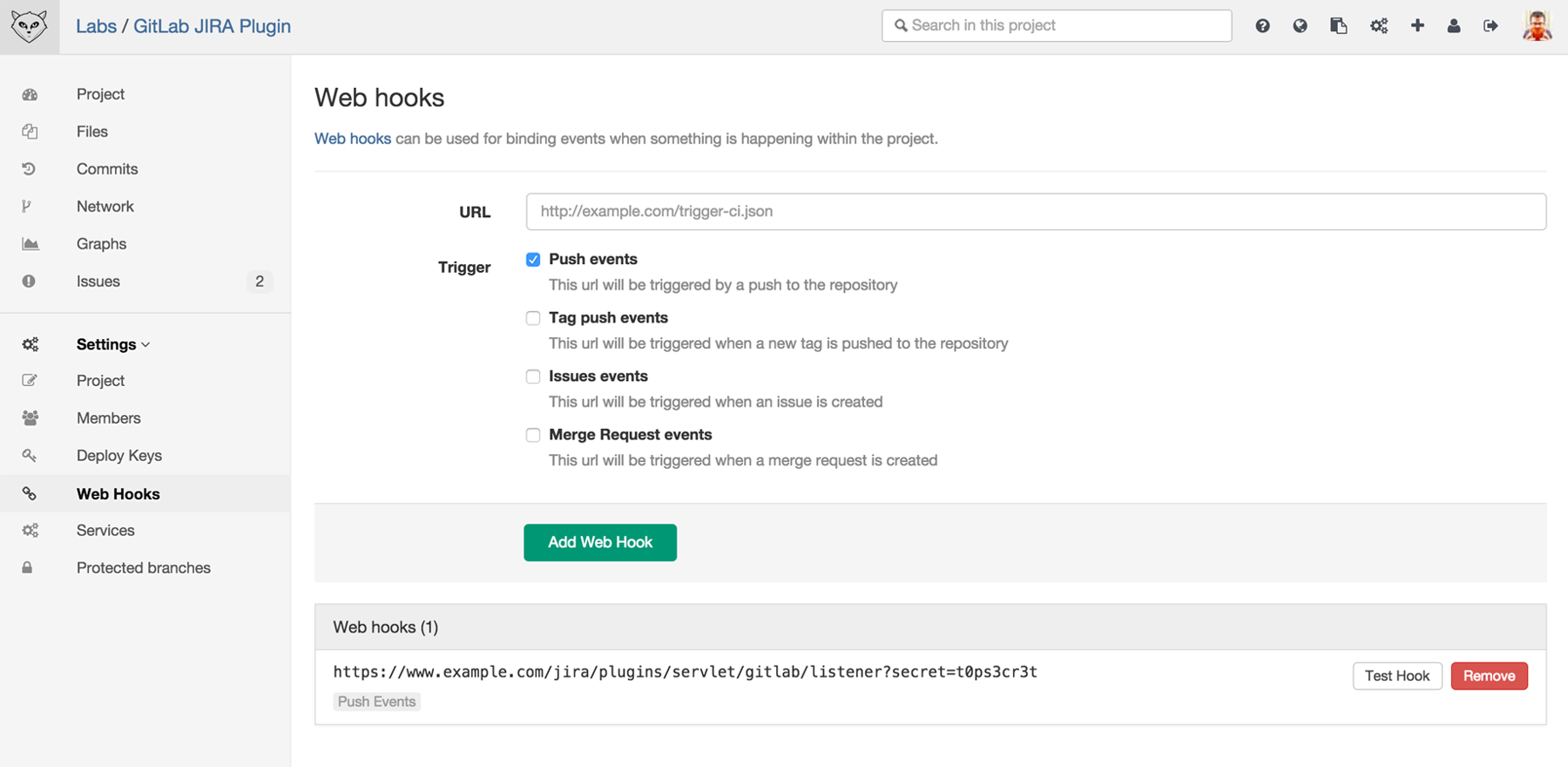Viewport: 1568px width, 767px height.
Task: Click the GitLab fox logo
Action: click(29, 25)
